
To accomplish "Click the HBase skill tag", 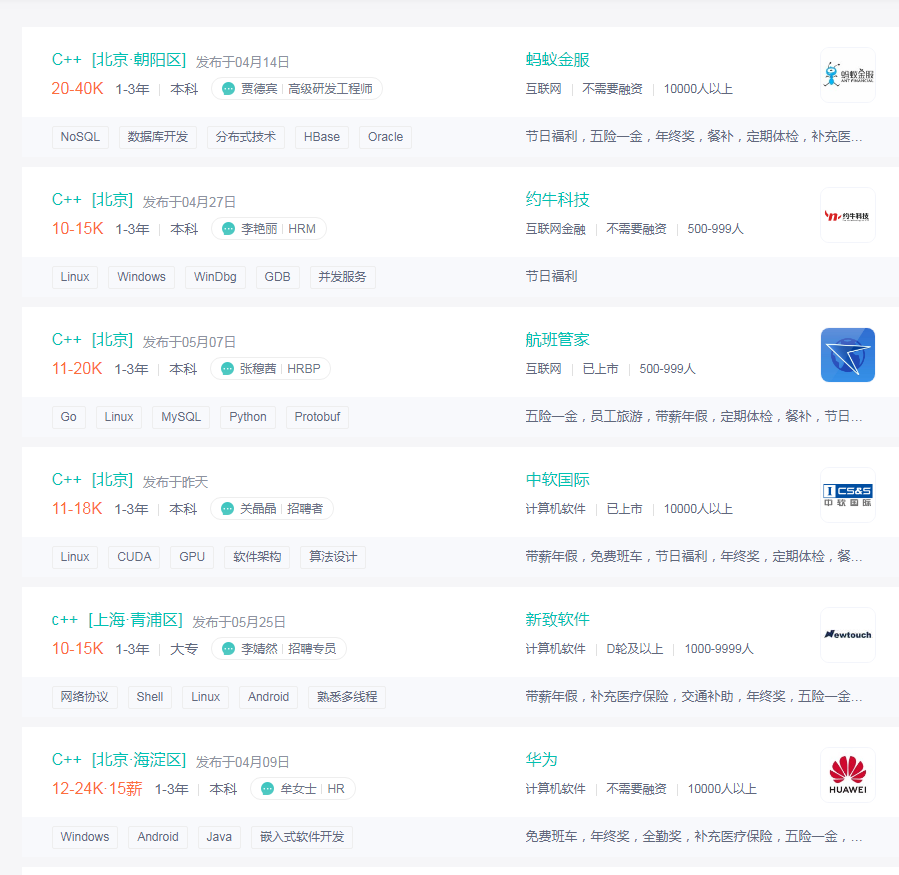I will click(x=322, y=137).
